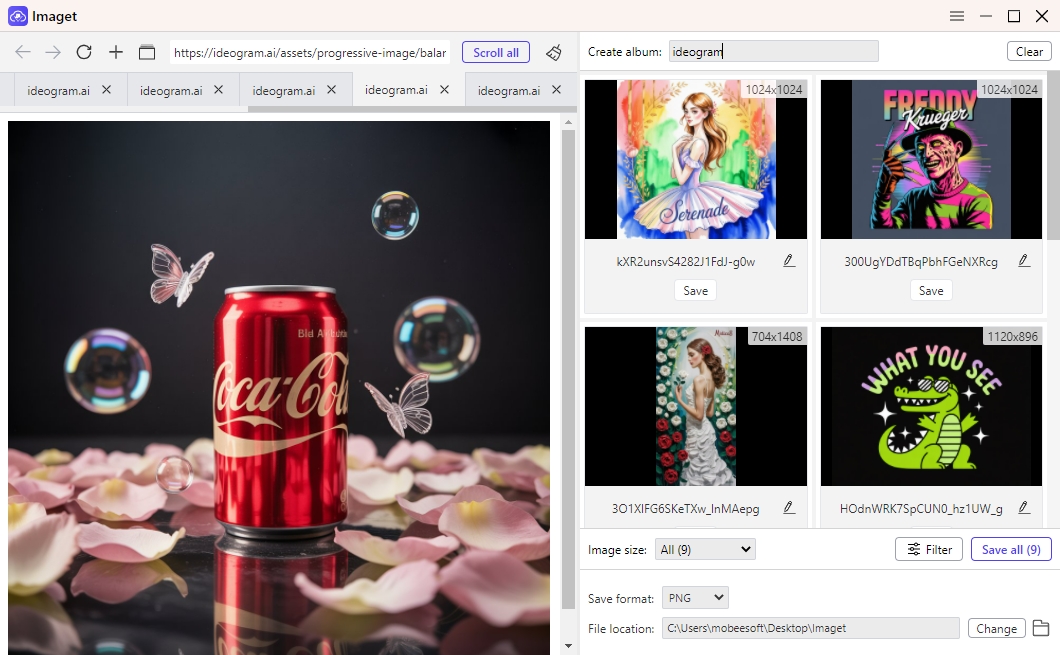Click the 1024x1024 label on Freddy image
Viewport: 1060px width, 655px height.
(x=1009, y=89)
